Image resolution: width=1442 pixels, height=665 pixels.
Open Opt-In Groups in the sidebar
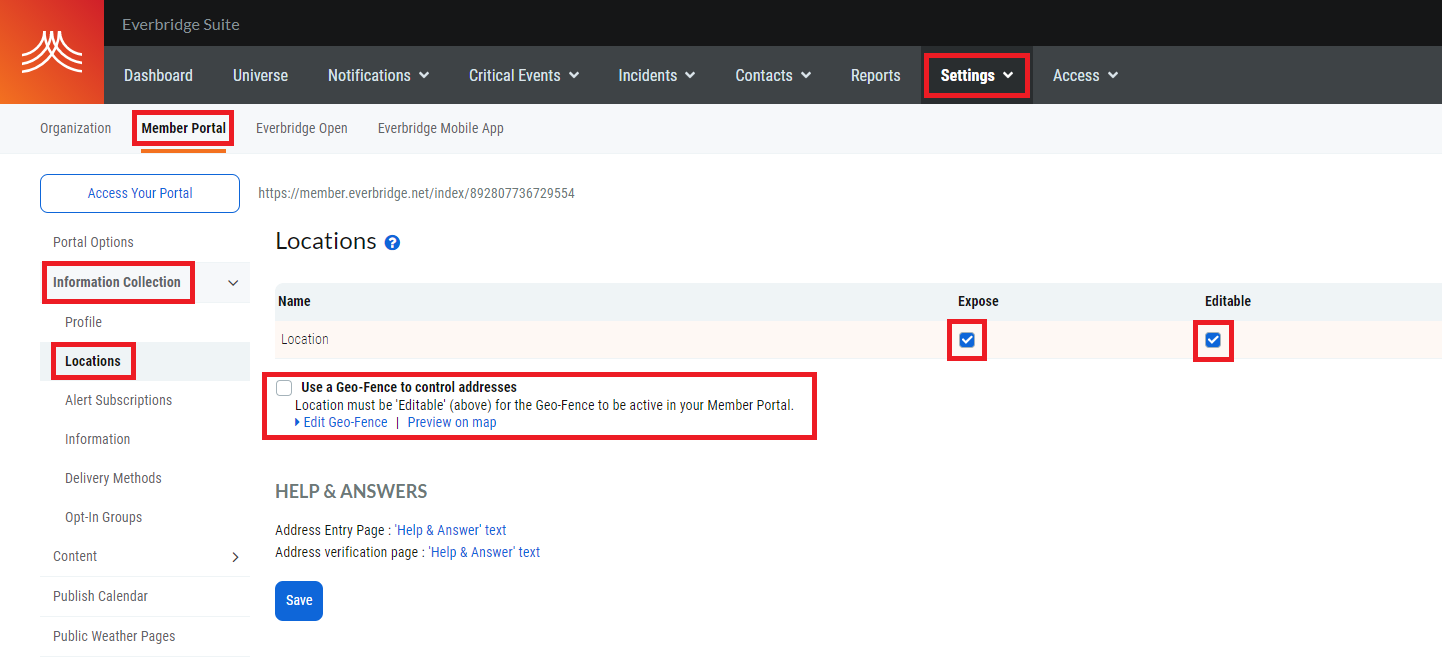(x=103, y=517)
